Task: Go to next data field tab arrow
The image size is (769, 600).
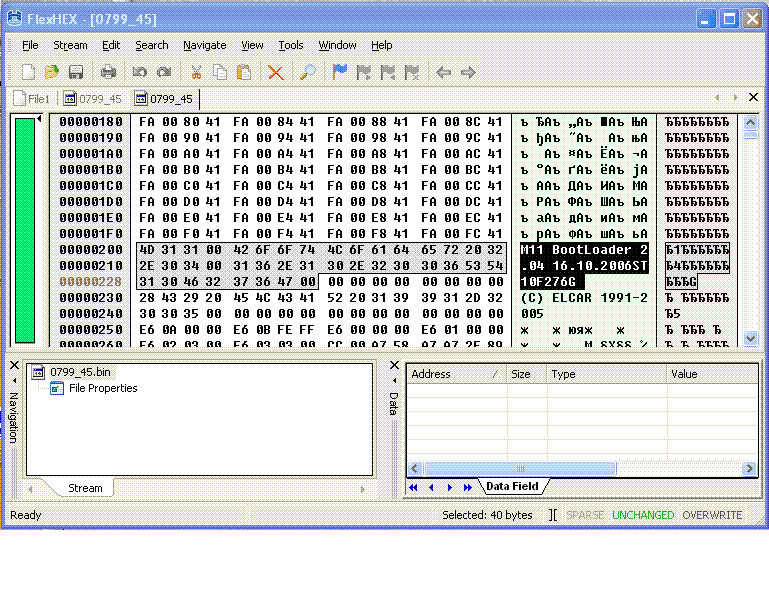Action: pyautogui.click(x=450, y=487)
